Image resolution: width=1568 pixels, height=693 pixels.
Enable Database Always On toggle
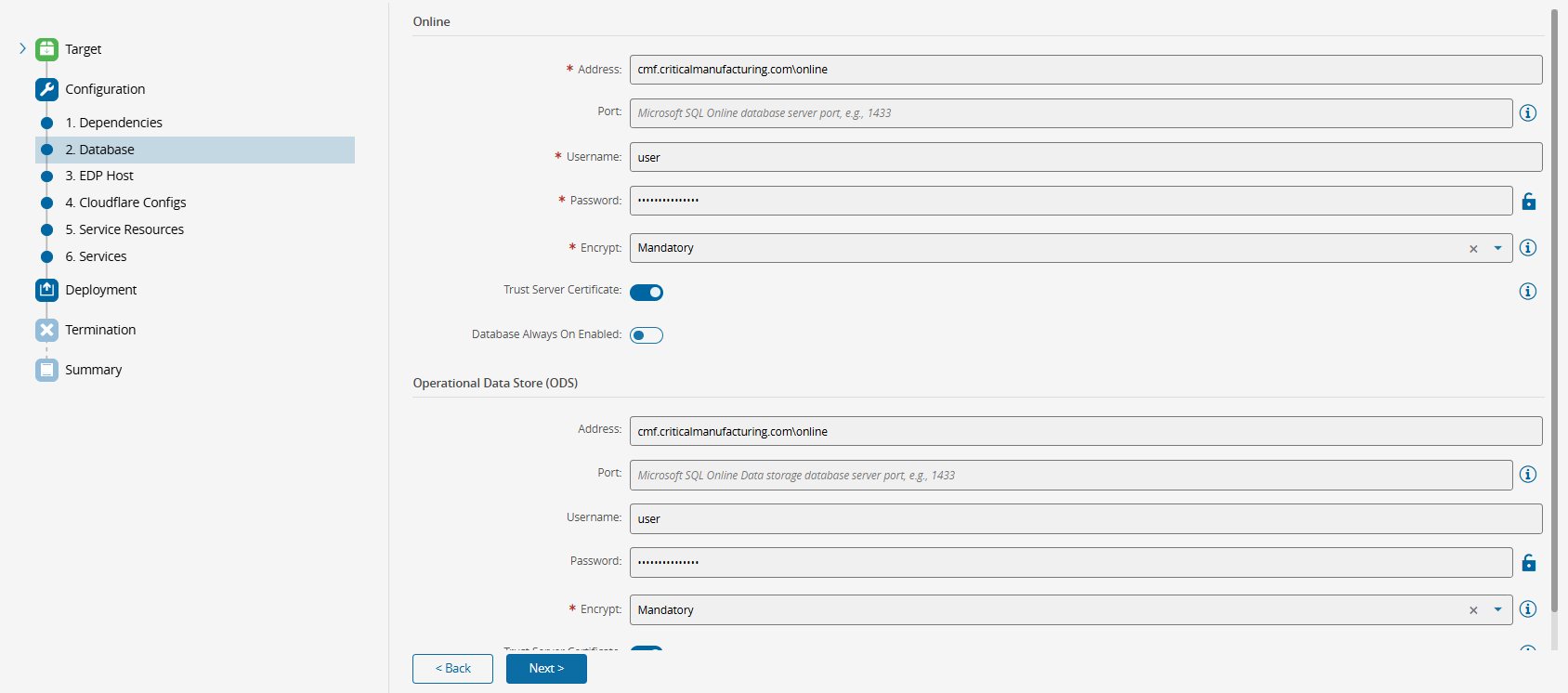[647, 335]
